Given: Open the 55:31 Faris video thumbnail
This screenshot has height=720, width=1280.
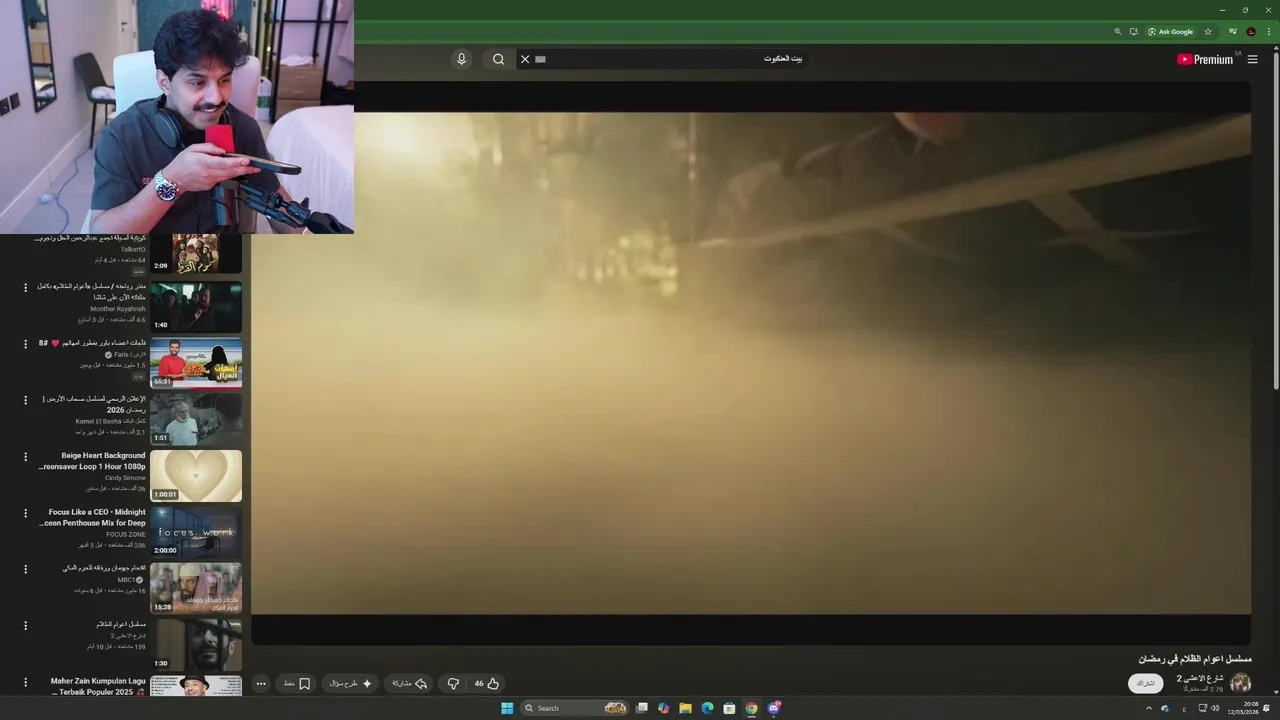Looking at the screenshot, I should point(196,363).
